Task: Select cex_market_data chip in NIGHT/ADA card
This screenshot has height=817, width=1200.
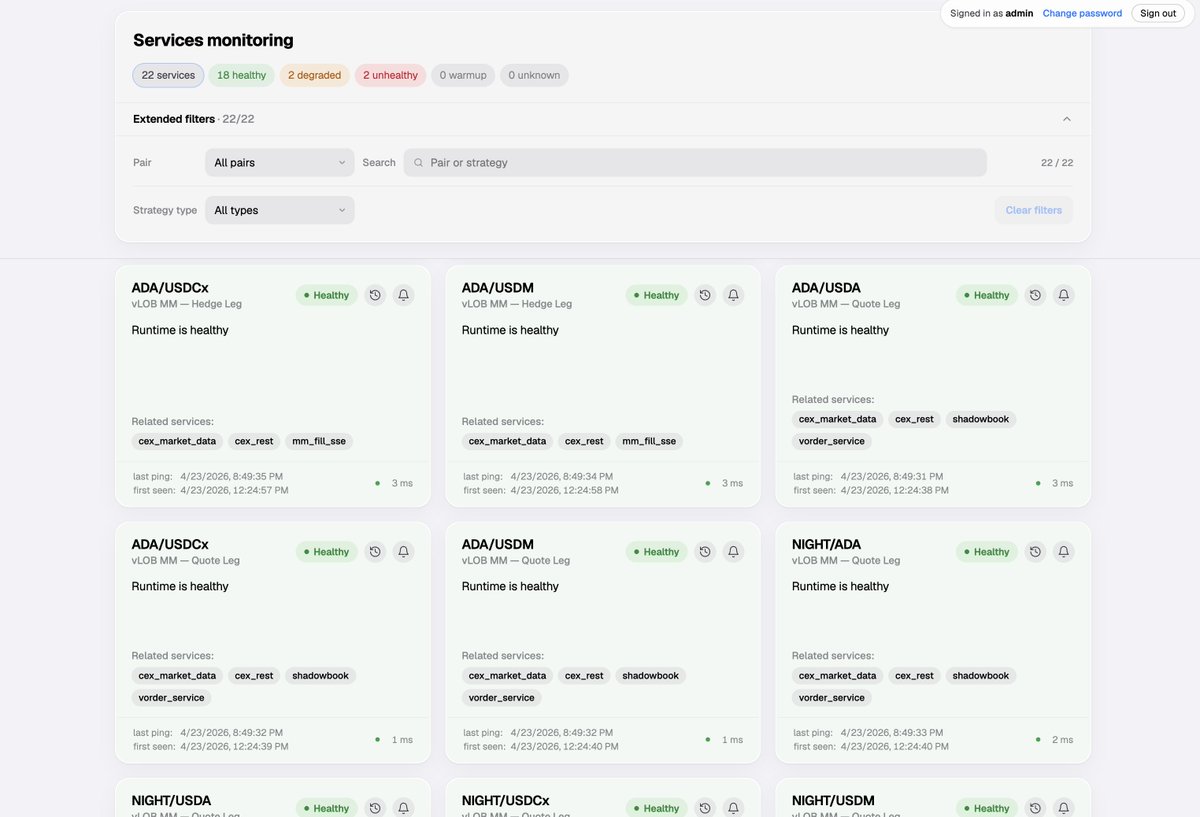Action: tap(837, 676)
